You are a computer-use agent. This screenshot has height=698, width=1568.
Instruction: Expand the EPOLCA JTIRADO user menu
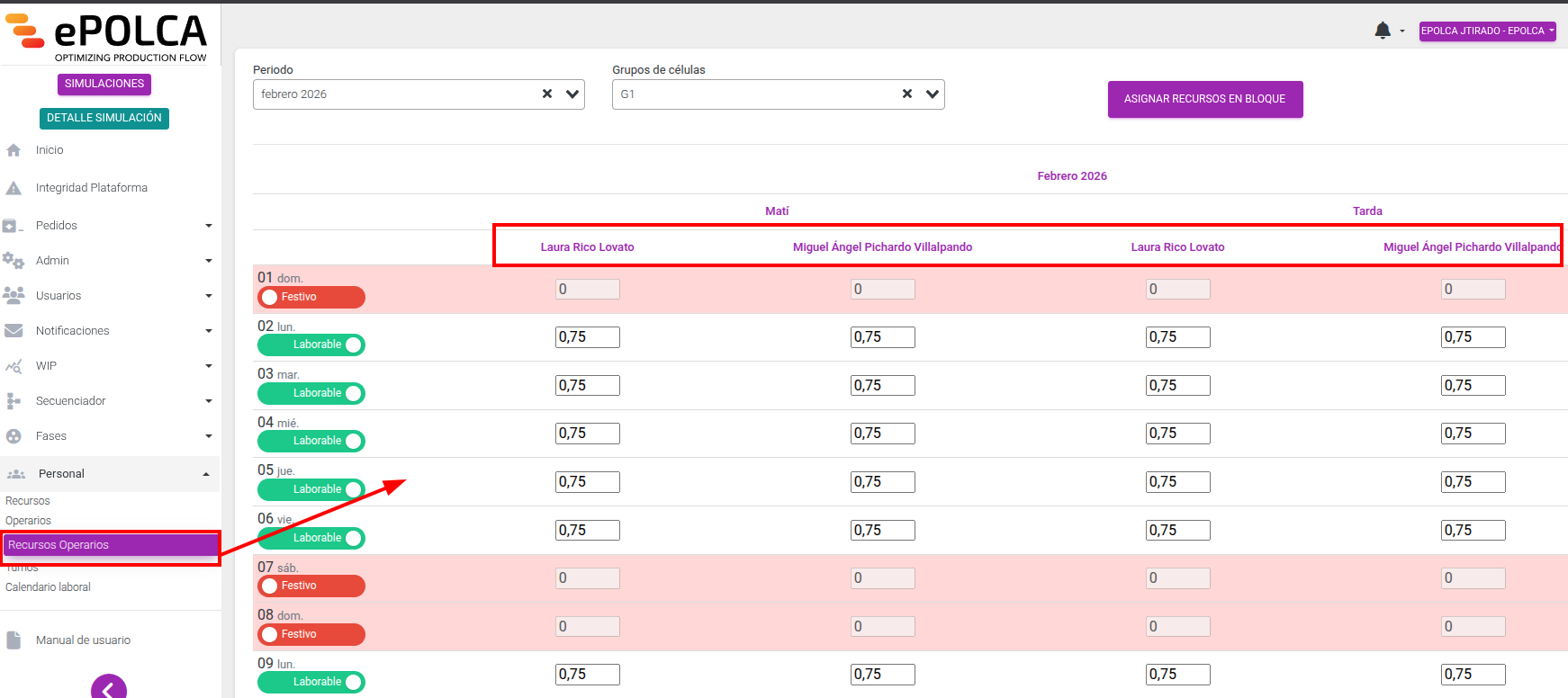pyautogui.click(x=1488, y=31)
